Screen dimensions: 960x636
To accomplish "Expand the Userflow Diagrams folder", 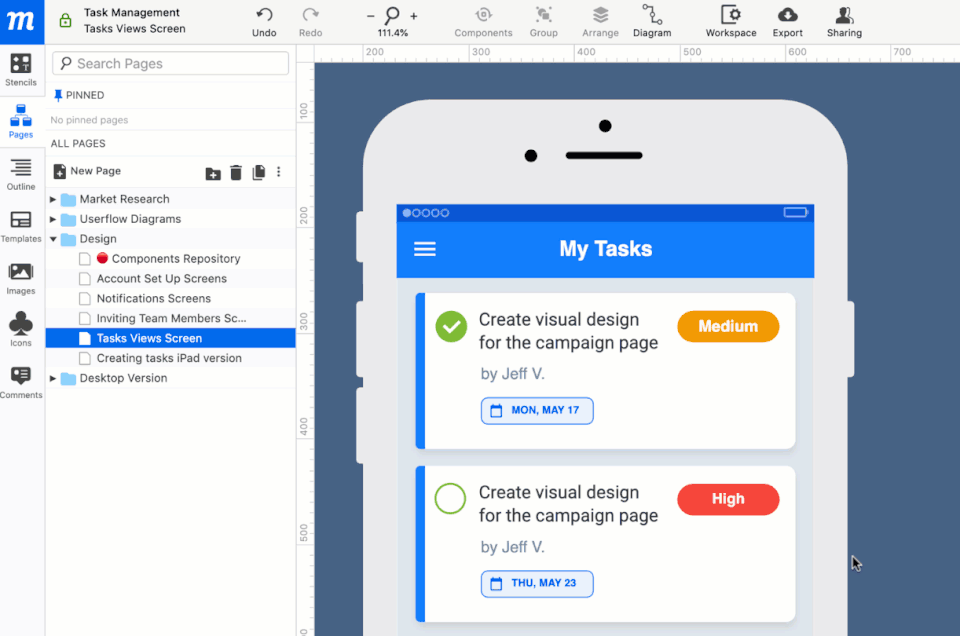I will [53, 219].
